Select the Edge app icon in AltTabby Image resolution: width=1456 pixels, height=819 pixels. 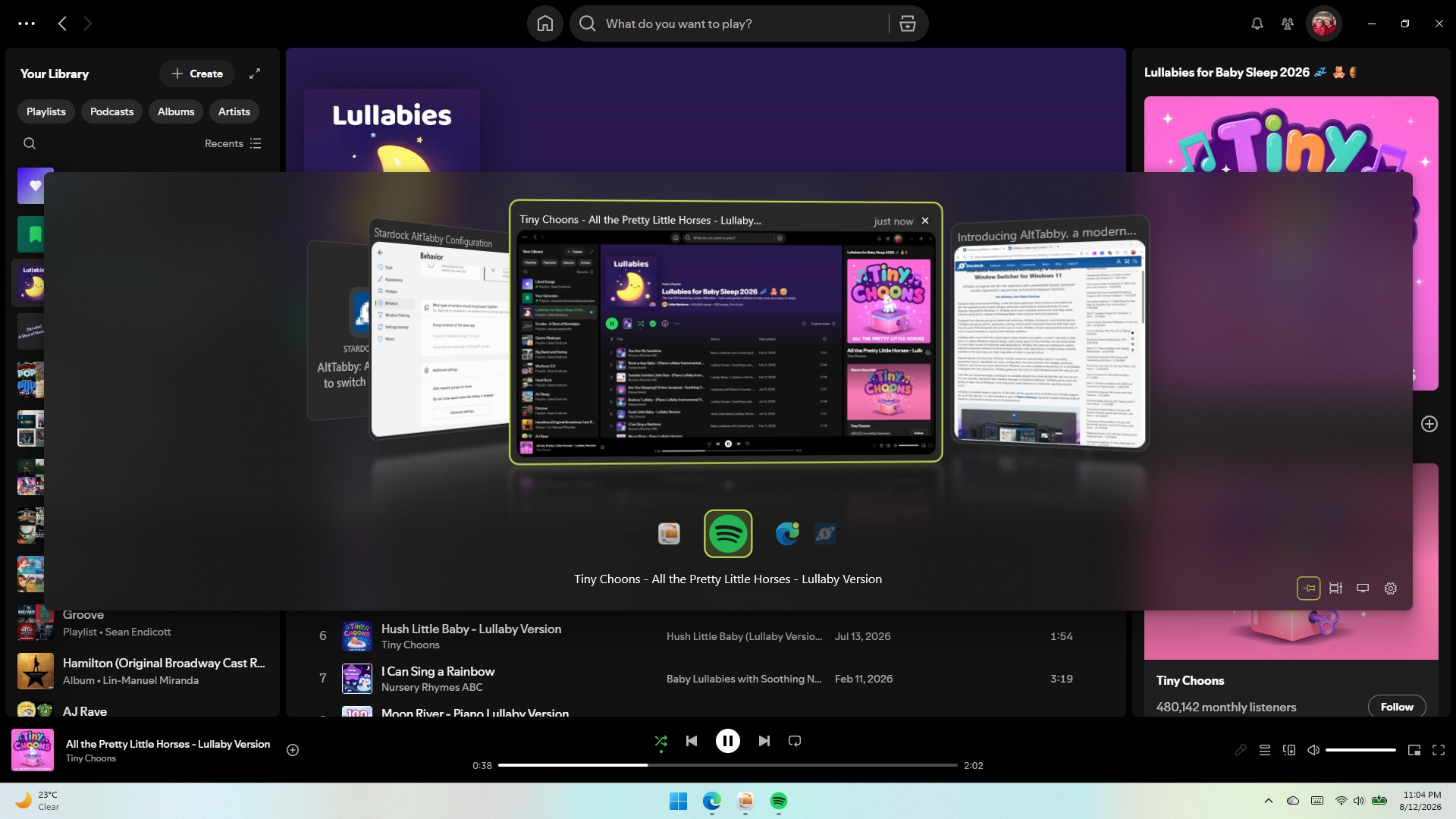(x=787, y=534)
